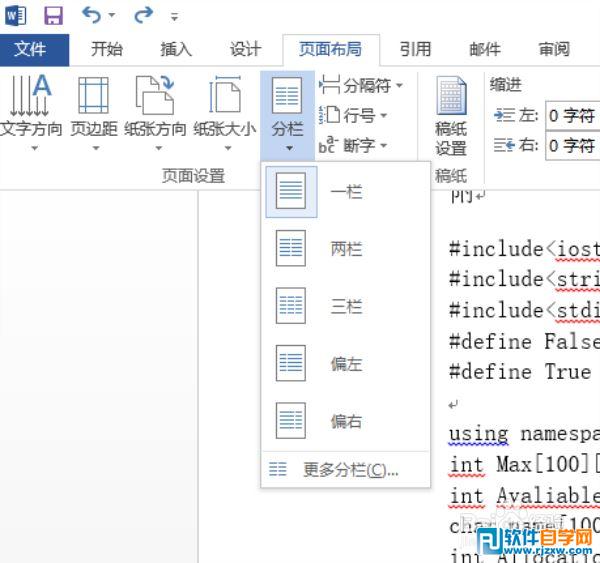
Task: Click the '#define True' text line
Action: (x=520, y=372)
